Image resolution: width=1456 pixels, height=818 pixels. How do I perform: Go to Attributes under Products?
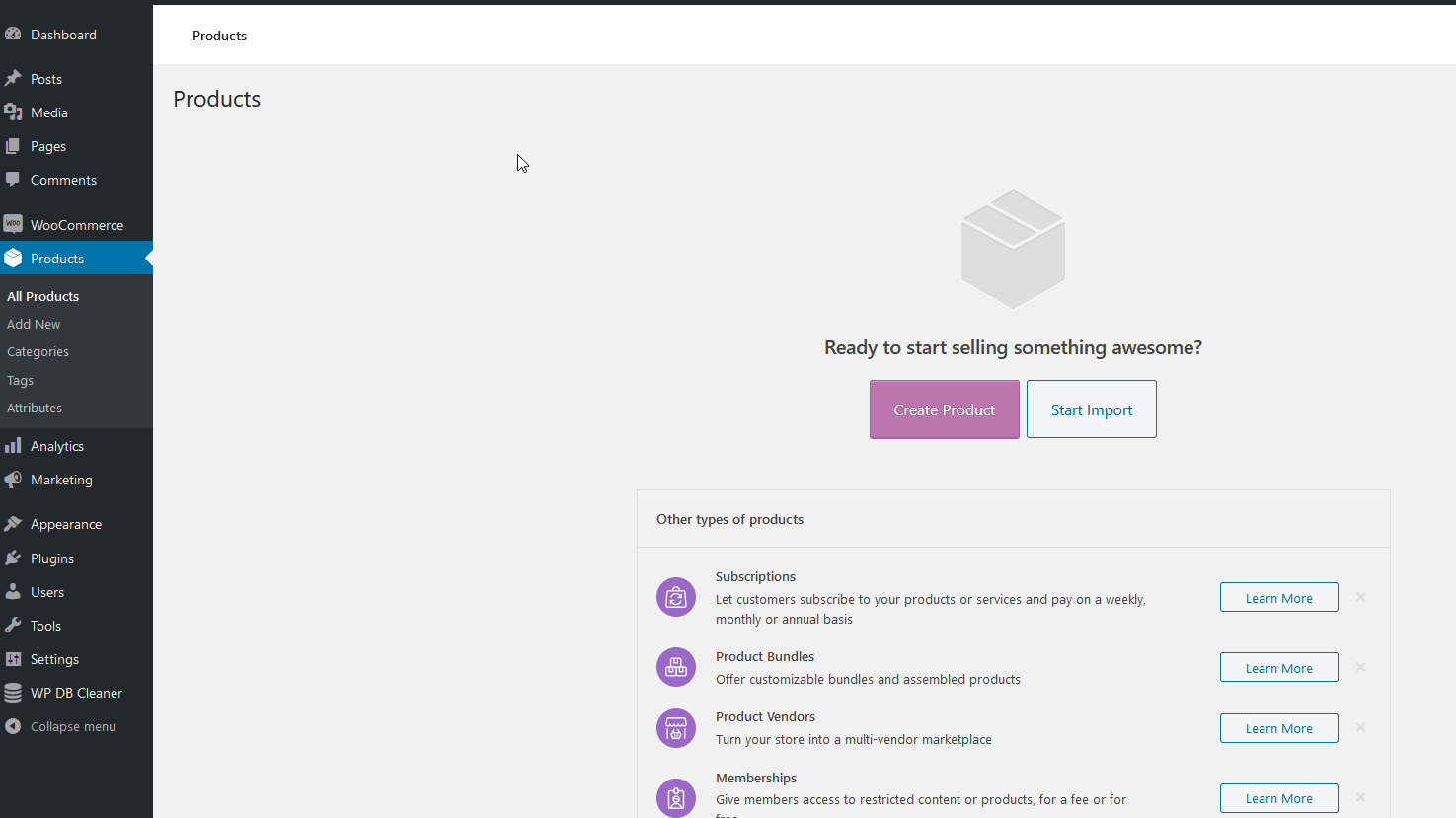click(x=35, y=408)
